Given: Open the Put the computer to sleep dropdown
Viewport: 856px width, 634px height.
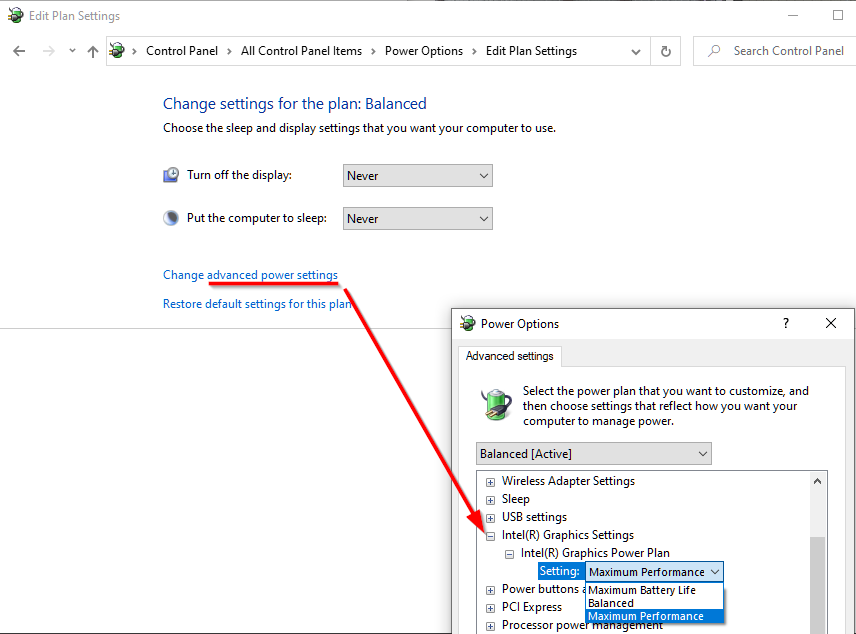Looking at the screenshot, I should tap(418, 218).
